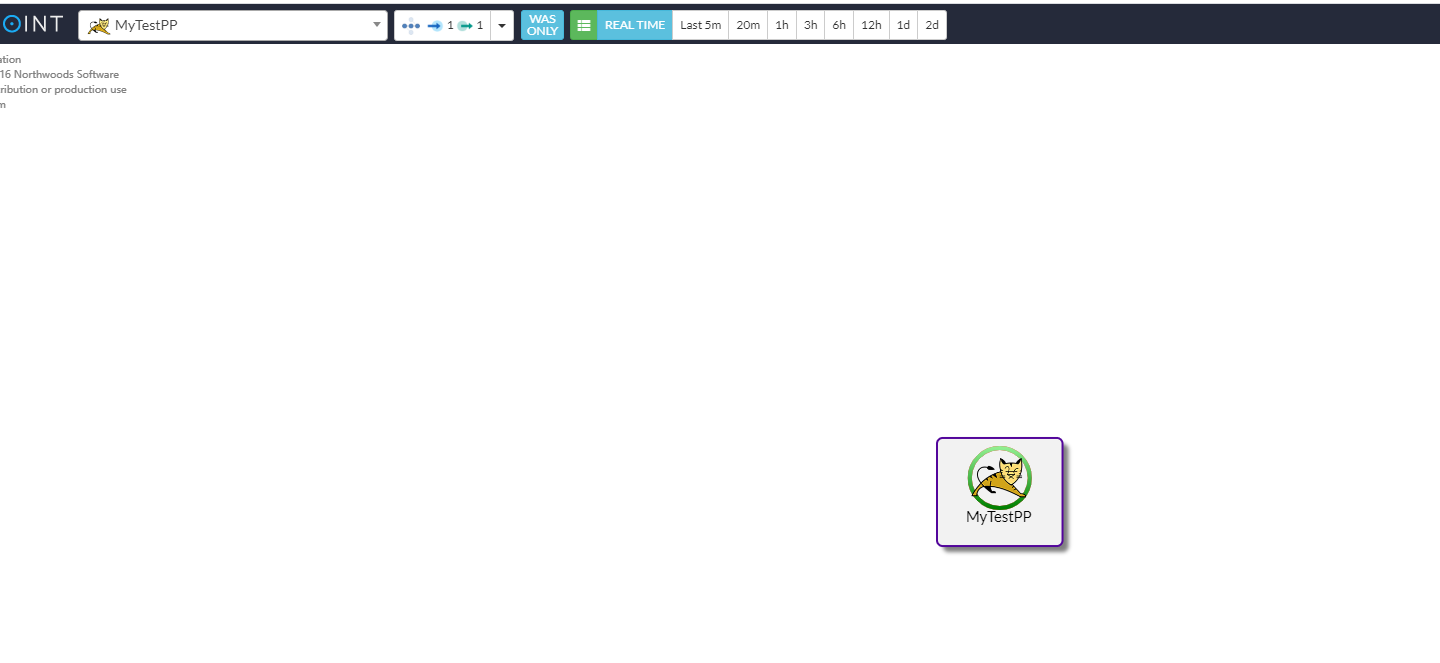Click the Pinpoint logo in the header
1440x663 pixels.
(32, 25)
